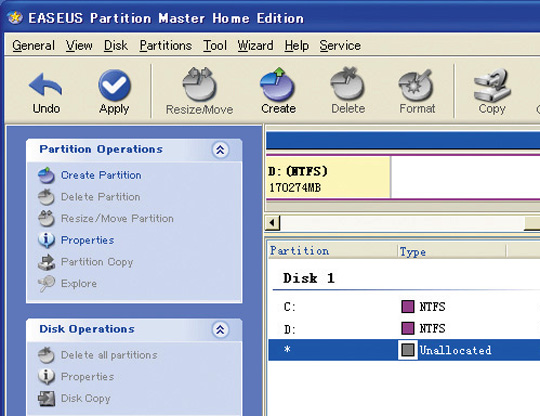Collapse the Partition Operations panel
Image resolution: width=540 pixels, height=416 pixels.
click(220, 150)
